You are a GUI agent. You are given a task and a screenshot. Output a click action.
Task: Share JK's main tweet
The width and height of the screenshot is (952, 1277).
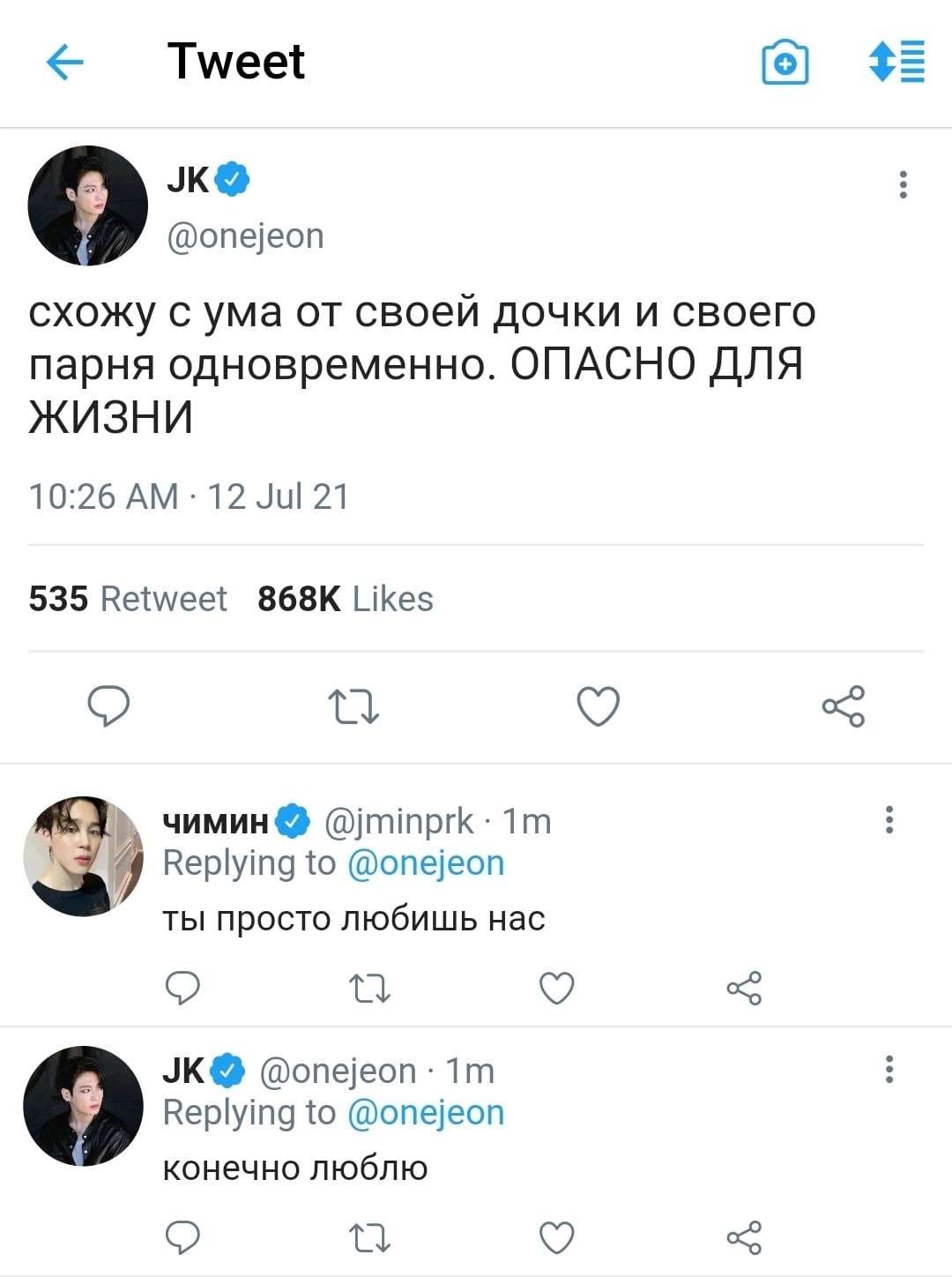[844, 706]
